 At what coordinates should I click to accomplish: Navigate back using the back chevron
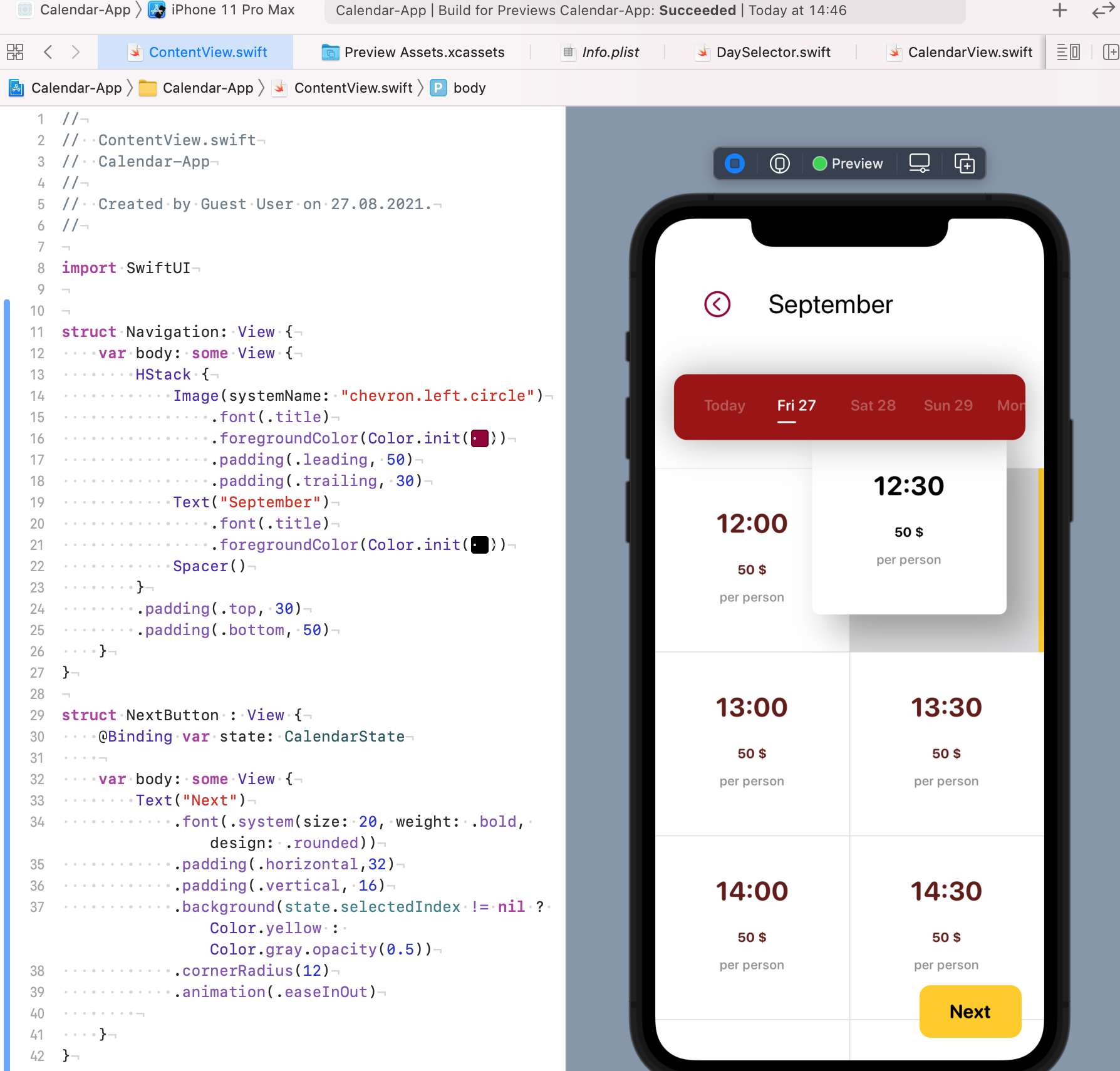pos(48,52)
